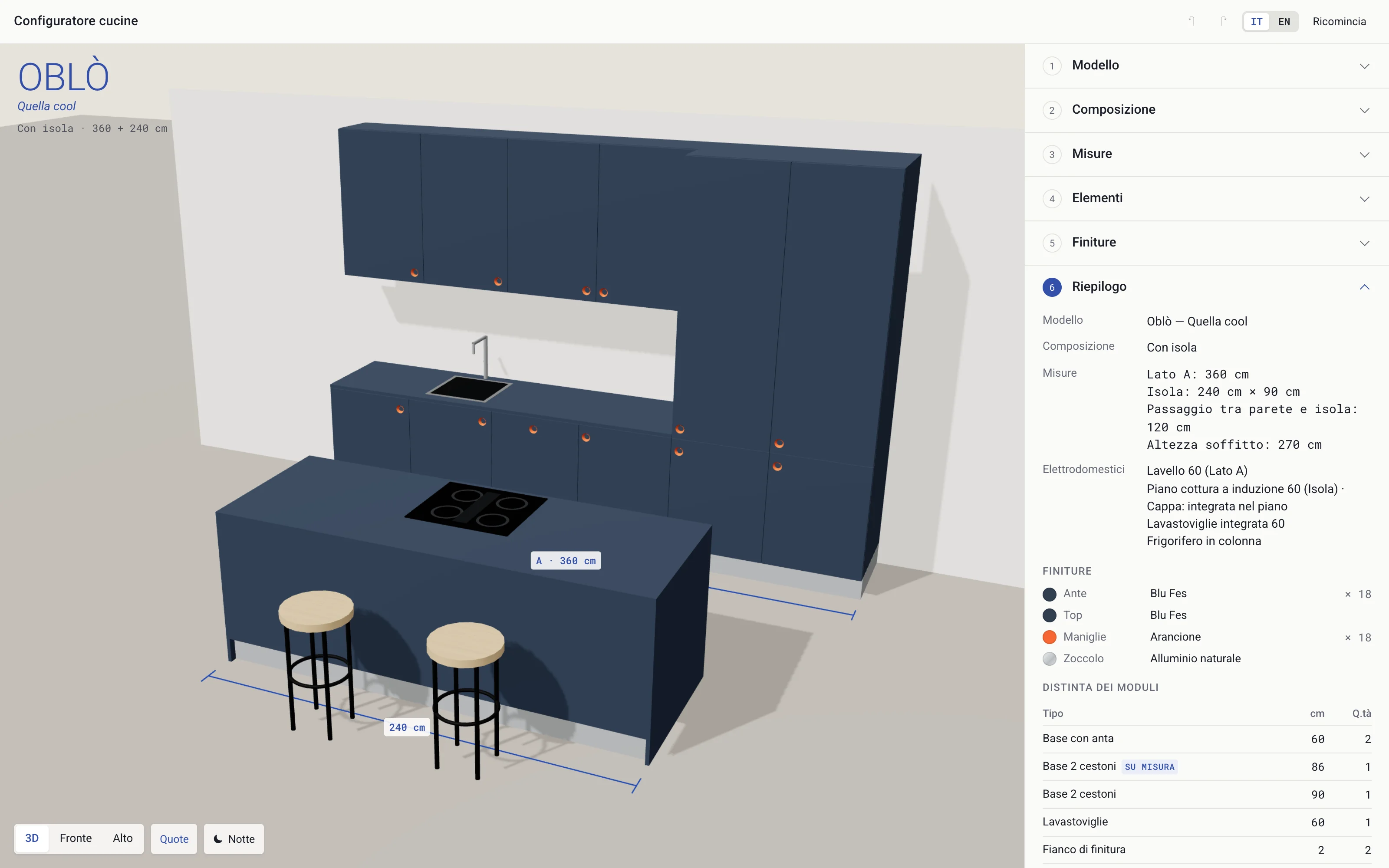Switch to the Fronte view tab
Image resolution: width=1389 pixels, height=868 pixels.
pyautogui.click(x=76, y=838)
